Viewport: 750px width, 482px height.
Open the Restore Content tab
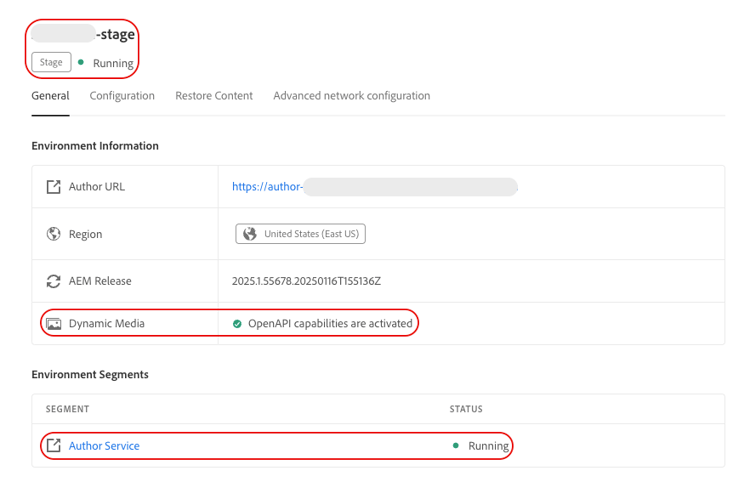(214, 96)
